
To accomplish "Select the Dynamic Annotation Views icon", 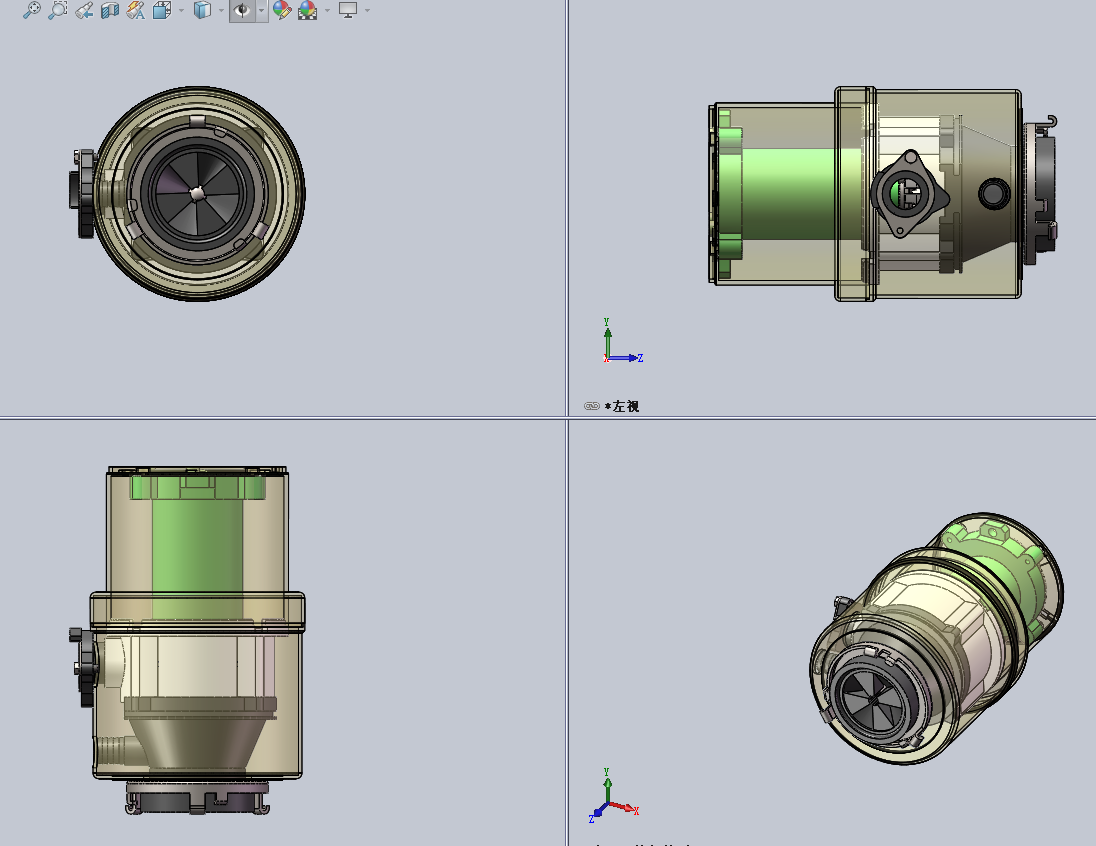I will coord(134,12).
